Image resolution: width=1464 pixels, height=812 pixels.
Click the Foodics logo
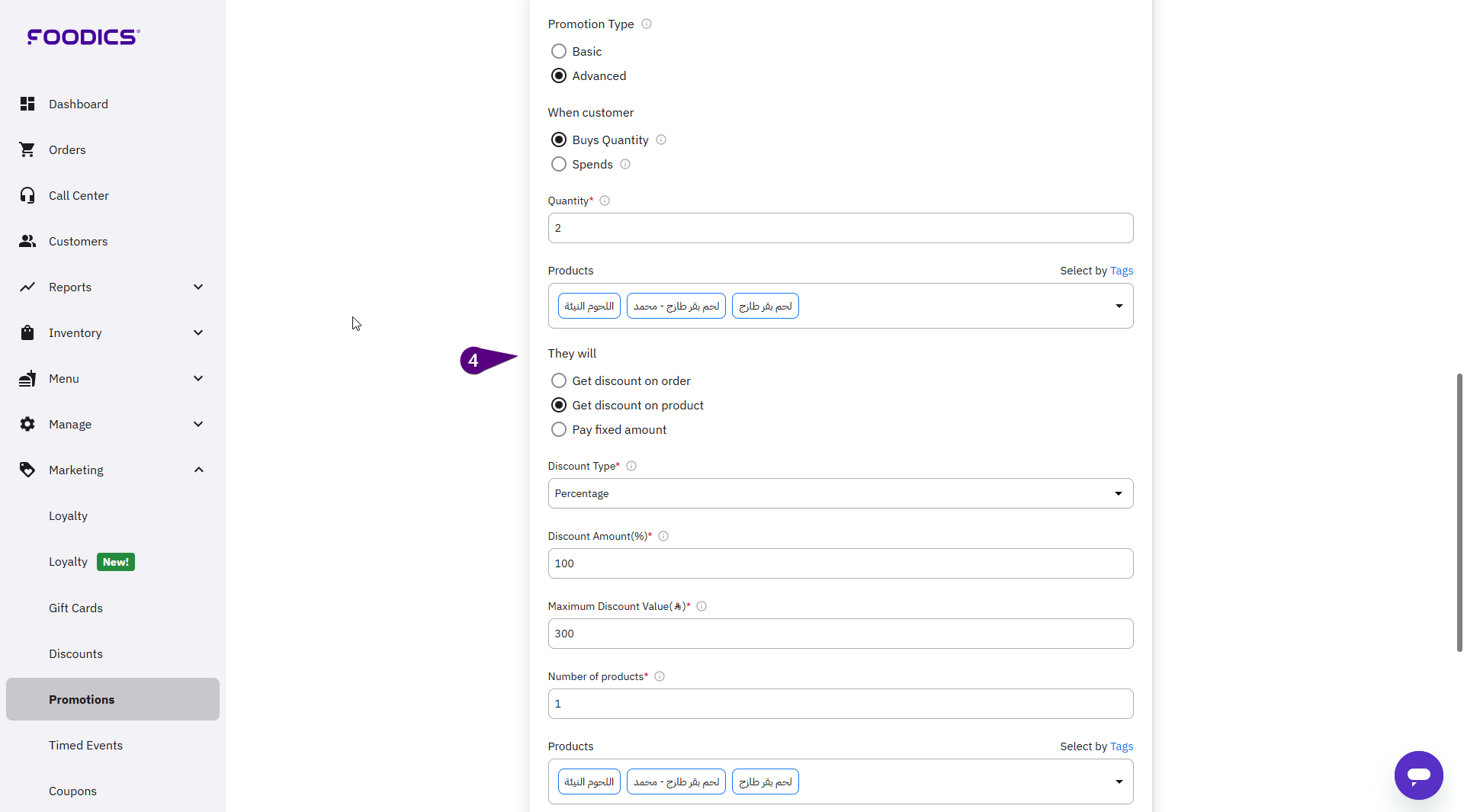pyautogui.click(x=83, y=37)
